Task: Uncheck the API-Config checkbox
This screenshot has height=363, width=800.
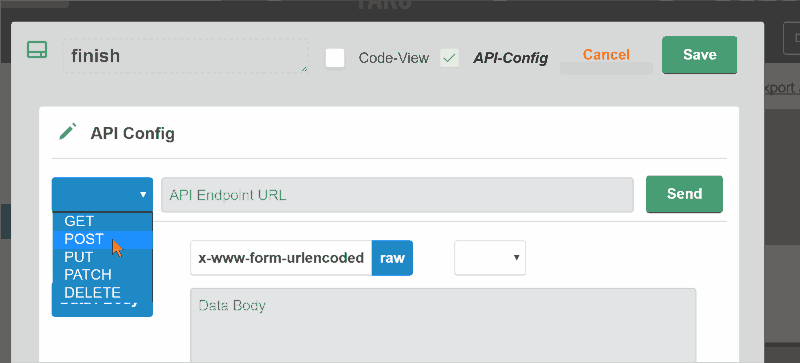Action: (449, 58)
